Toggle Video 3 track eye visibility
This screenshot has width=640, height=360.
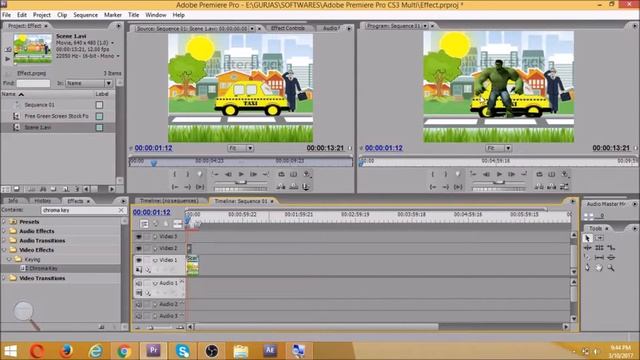click(x=139, y=237)
